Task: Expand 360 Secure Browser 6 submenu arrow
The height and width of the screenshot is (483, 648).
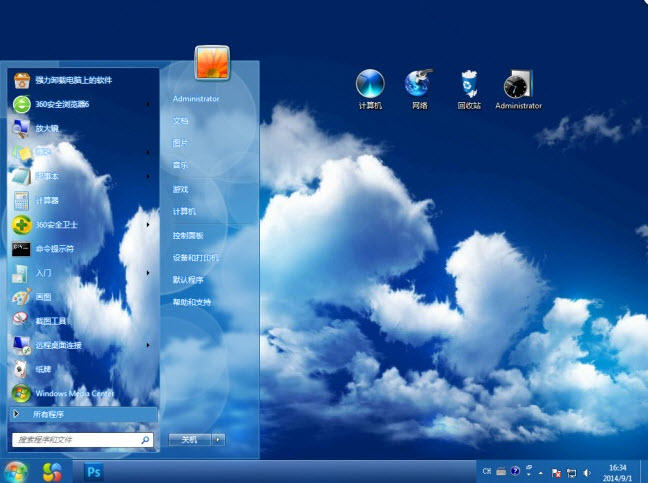Action: tap(148, 104)
